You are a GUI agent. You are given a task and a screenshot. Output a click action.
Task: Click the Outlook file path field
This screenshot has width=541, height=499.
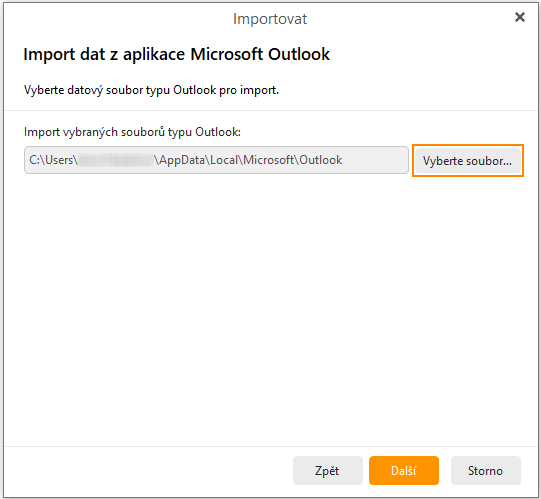pyautogui.click(x=216, y=160)
